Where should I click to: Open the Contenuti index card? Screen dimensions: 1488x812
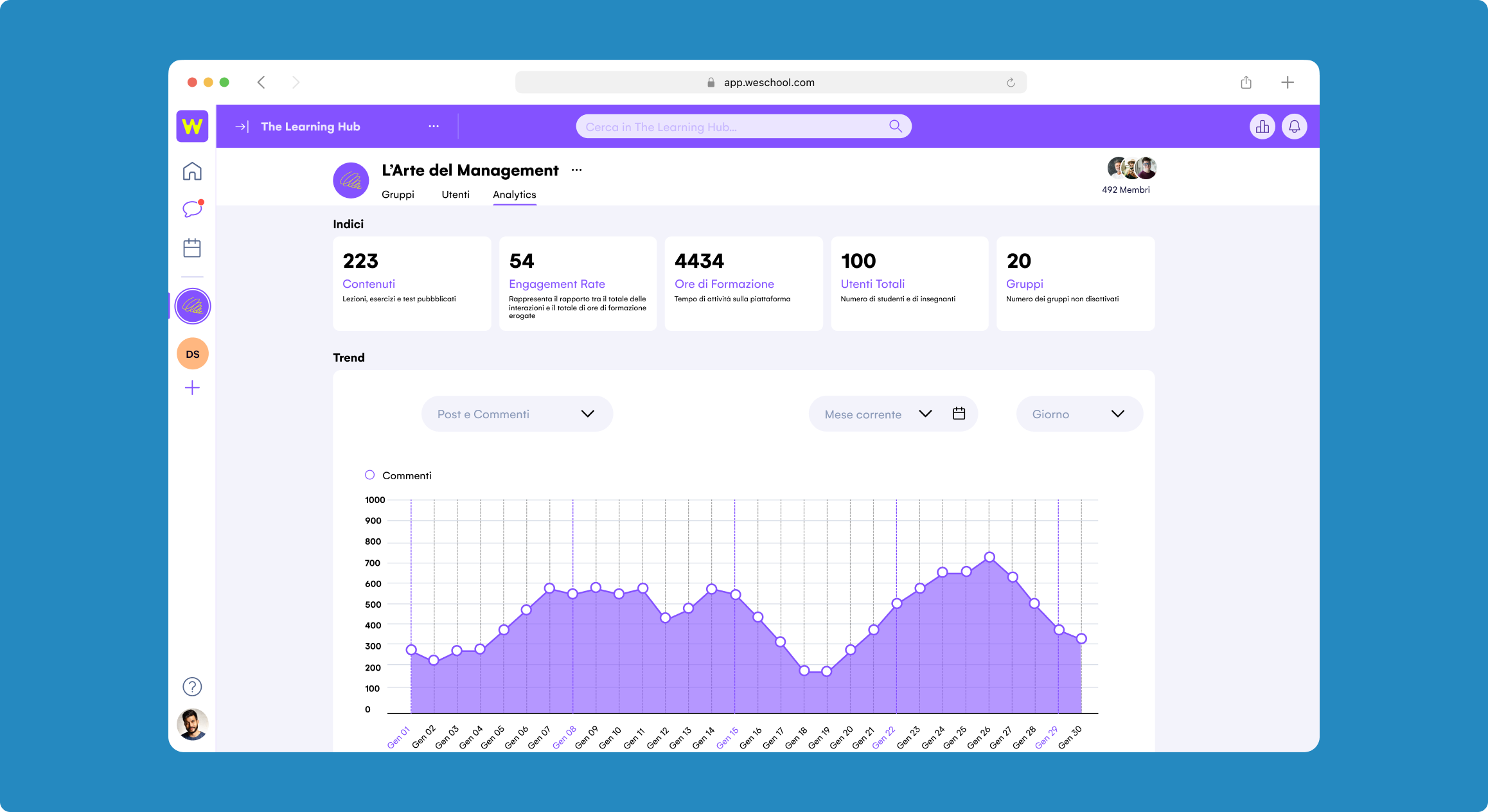pos(412,283)
